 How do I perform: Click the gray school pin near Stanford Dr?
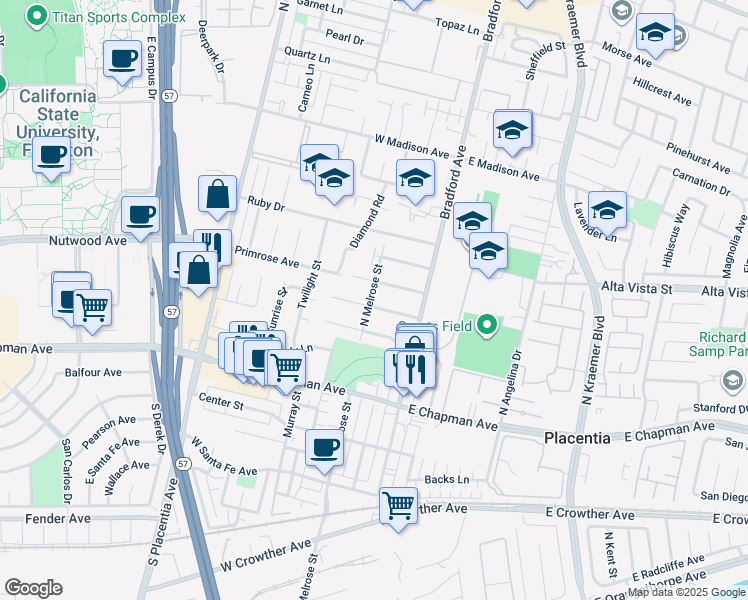pos(732,382)
